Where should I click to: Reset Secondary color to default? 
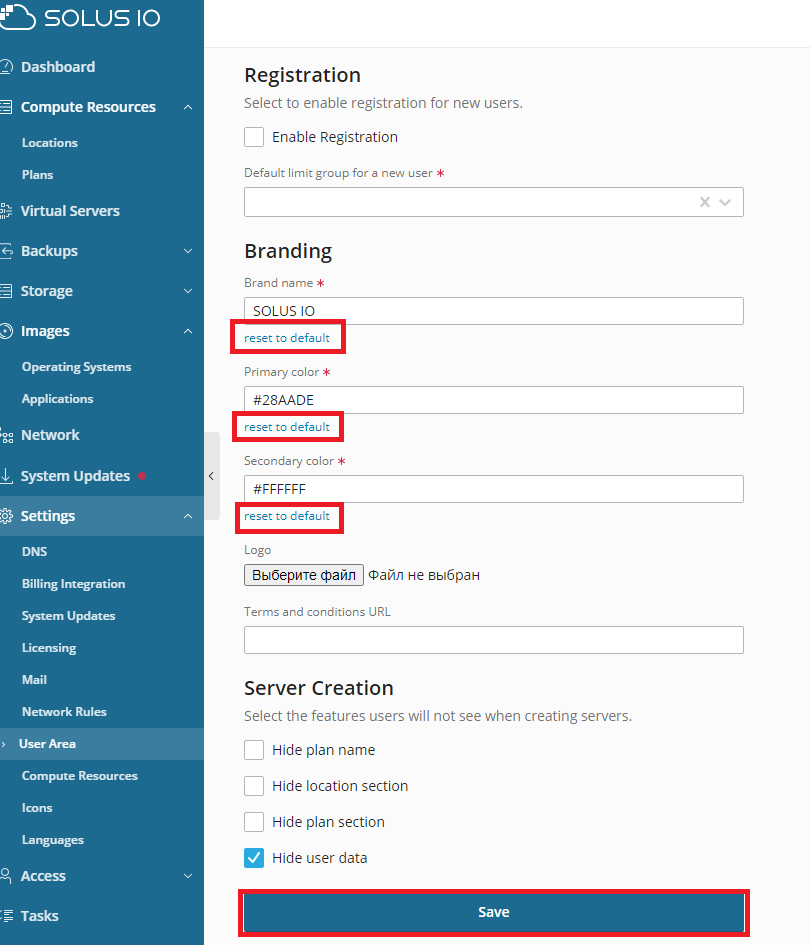tap(287, 516)
